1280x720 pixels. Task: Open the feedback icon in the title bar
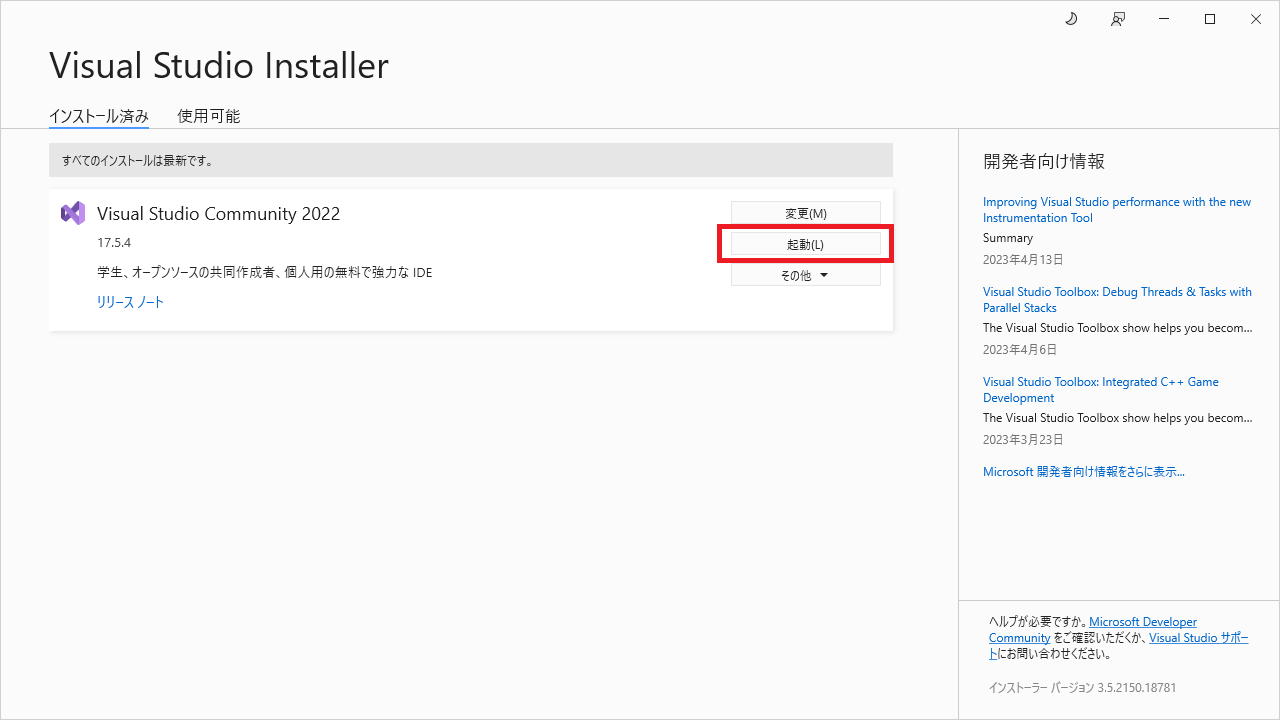[1117, 19]
